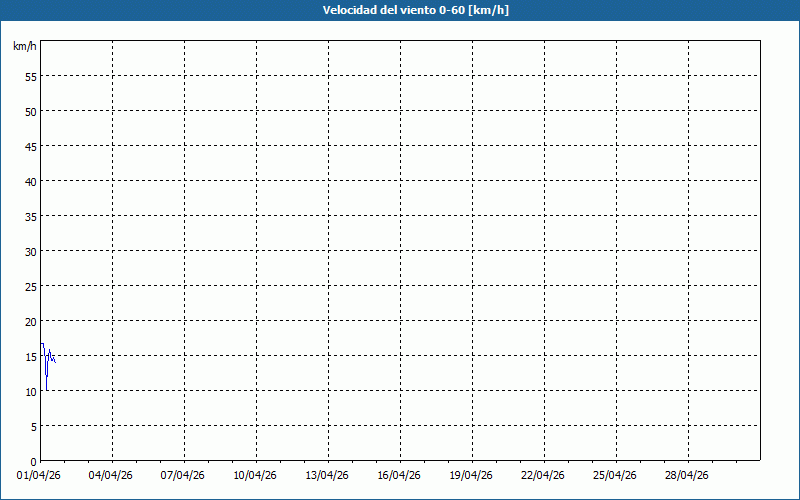Image resolution: width=800 pixels, height=500 pixels.
Task: Click the 28/04/26 date label
Action: click(x=688, y=475)
